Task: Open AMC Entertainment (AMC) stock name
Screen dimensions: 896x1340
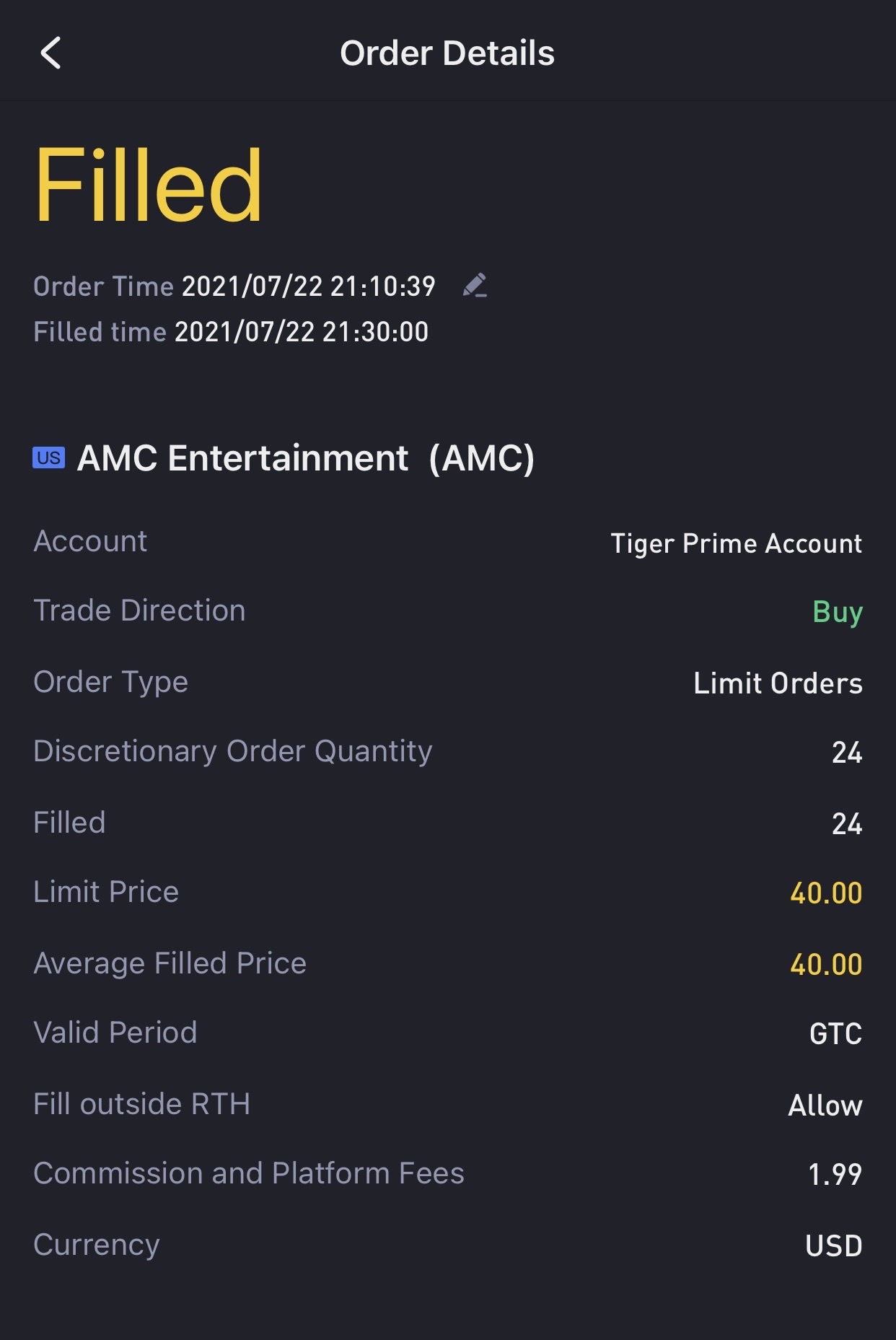Action: pyautogui.click(x=306, y=458)
